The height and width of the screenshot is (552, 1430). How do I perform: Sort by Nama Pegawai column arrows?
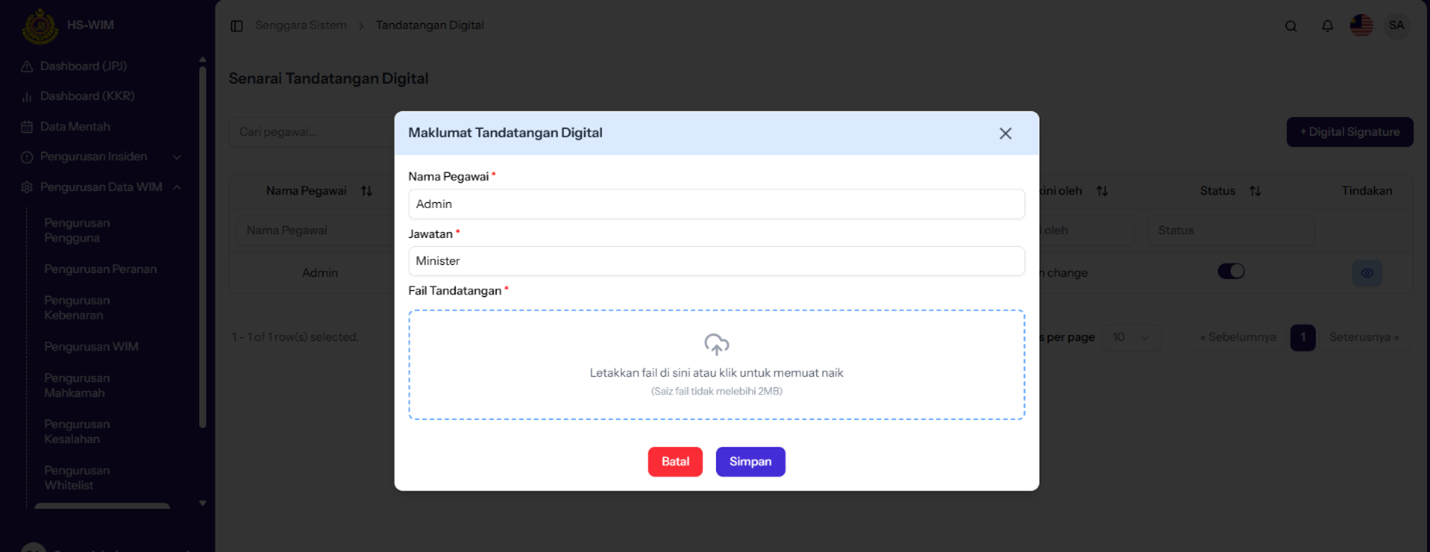366,191
